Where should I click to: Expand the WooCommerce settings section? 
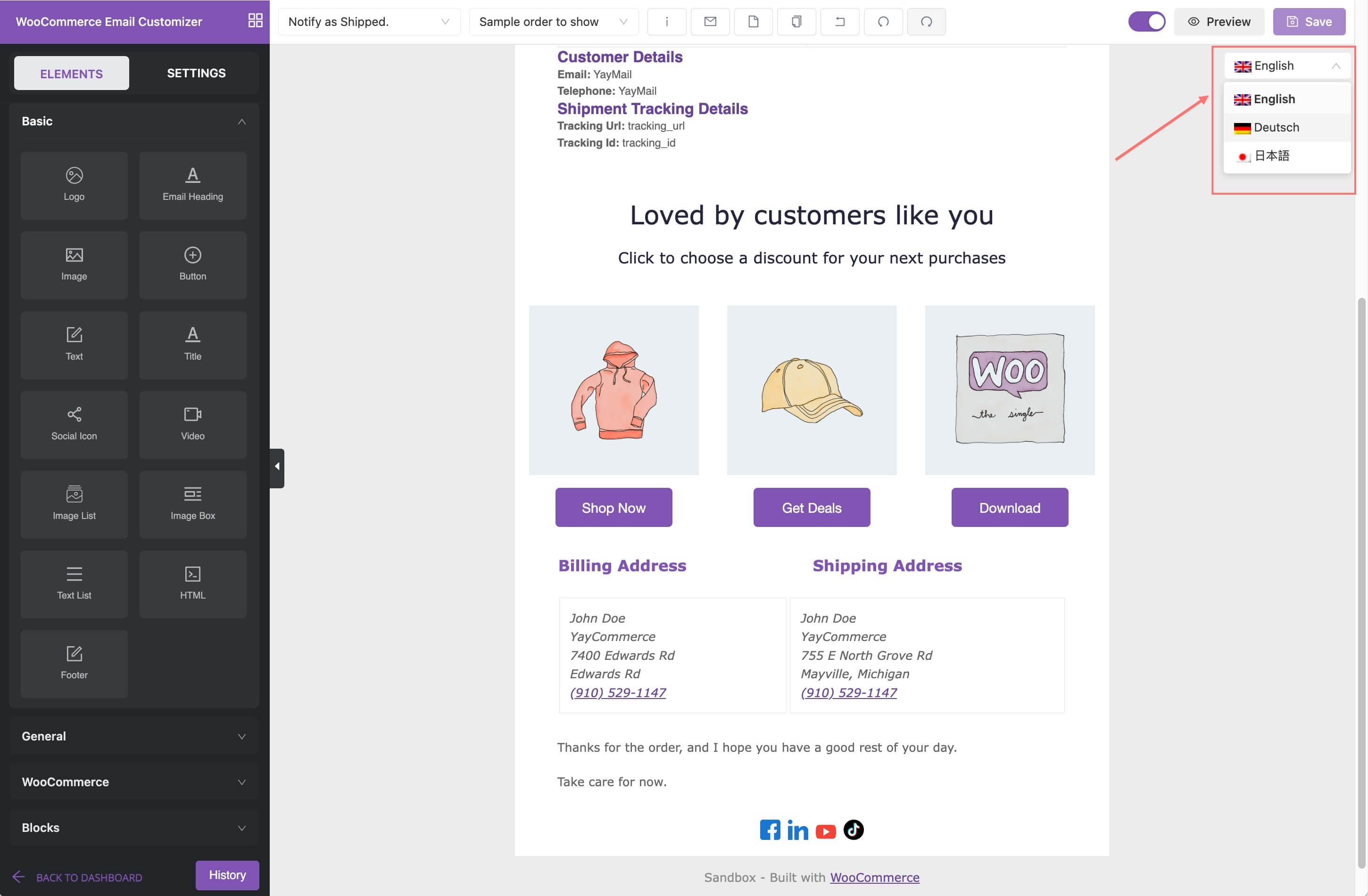tap(133, 781)
